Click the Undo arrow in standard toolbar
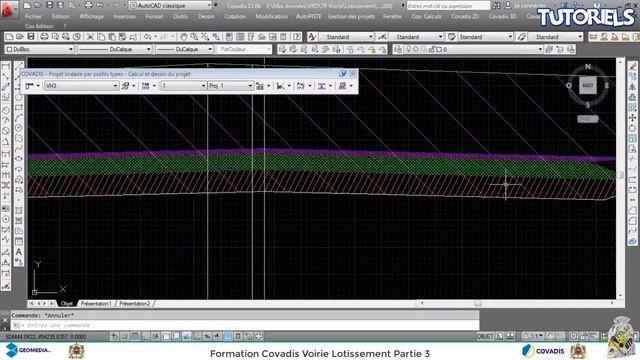640x360 pixels. 148,37
